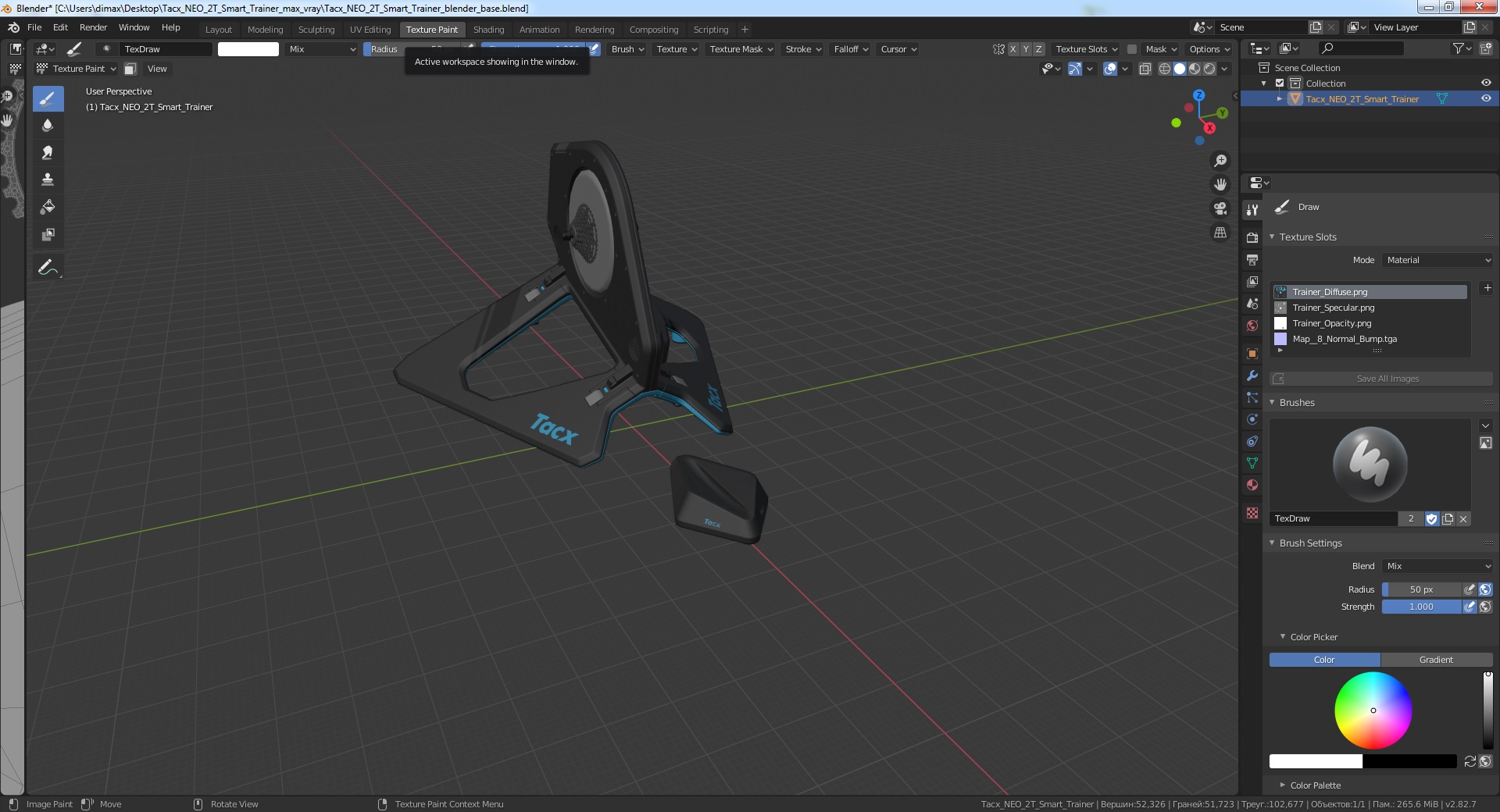This screenshot has height=812, width=1500.
Task: Hide Tacx_NEO_2T_Smart_Trainer with its eye icon
Action: tap(1486, 98)
